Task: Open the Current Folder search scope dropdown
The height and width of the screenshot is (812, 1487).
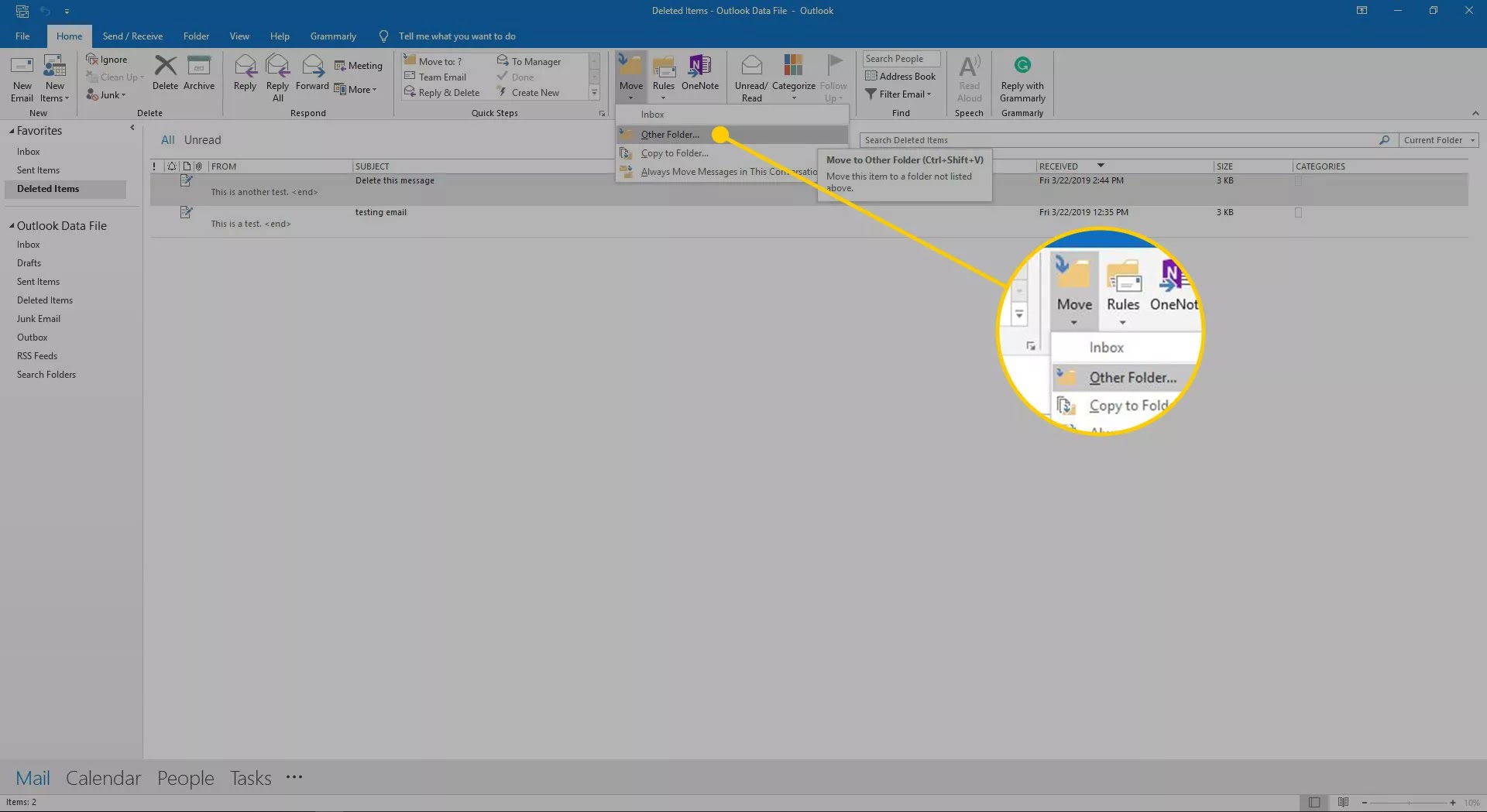Action: 1439,140
